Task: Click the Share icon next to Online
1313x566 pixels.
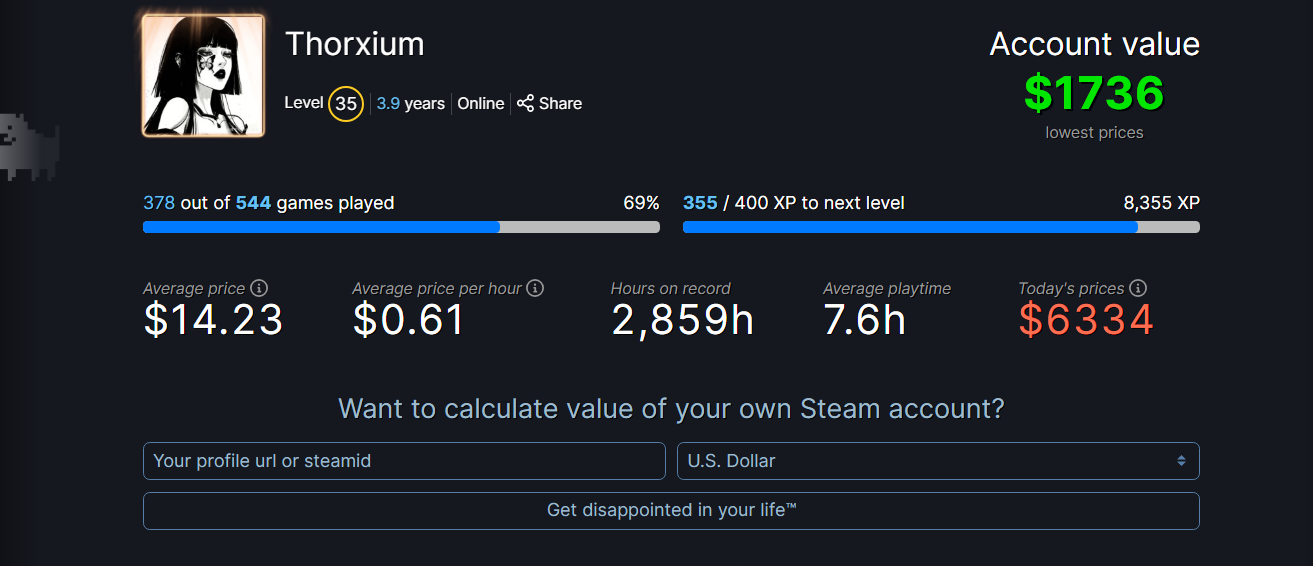Action: [526, 103]
